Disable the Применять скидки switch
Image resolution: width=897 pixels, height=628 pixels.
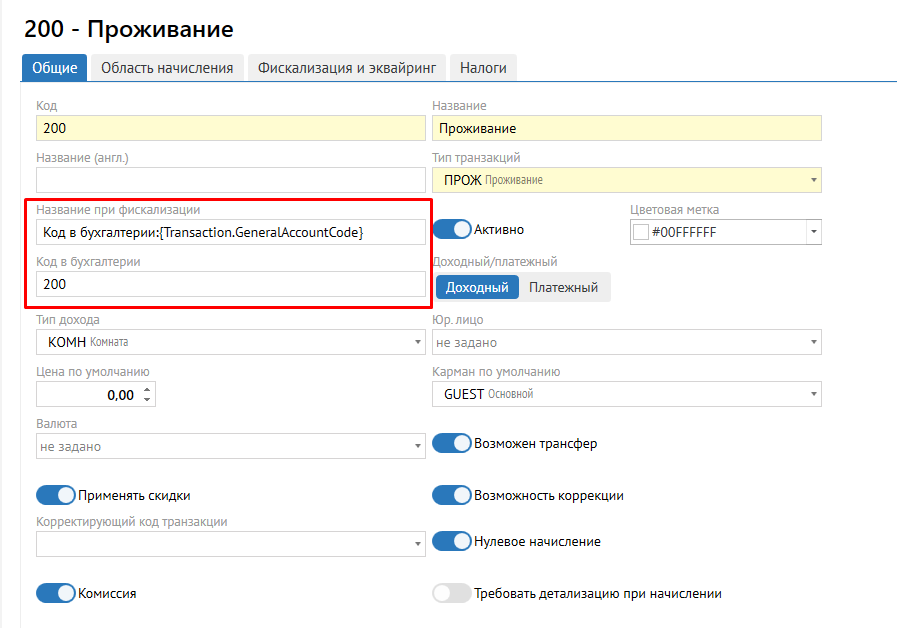(x=56, y=495)
